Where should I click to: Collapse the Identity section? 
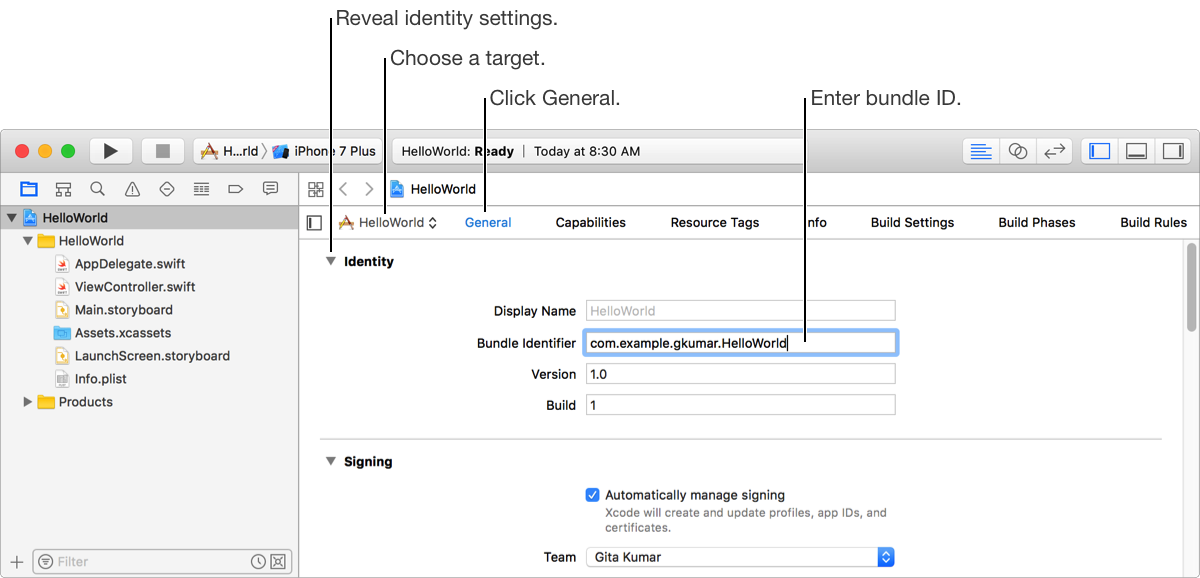coord(330,262)
